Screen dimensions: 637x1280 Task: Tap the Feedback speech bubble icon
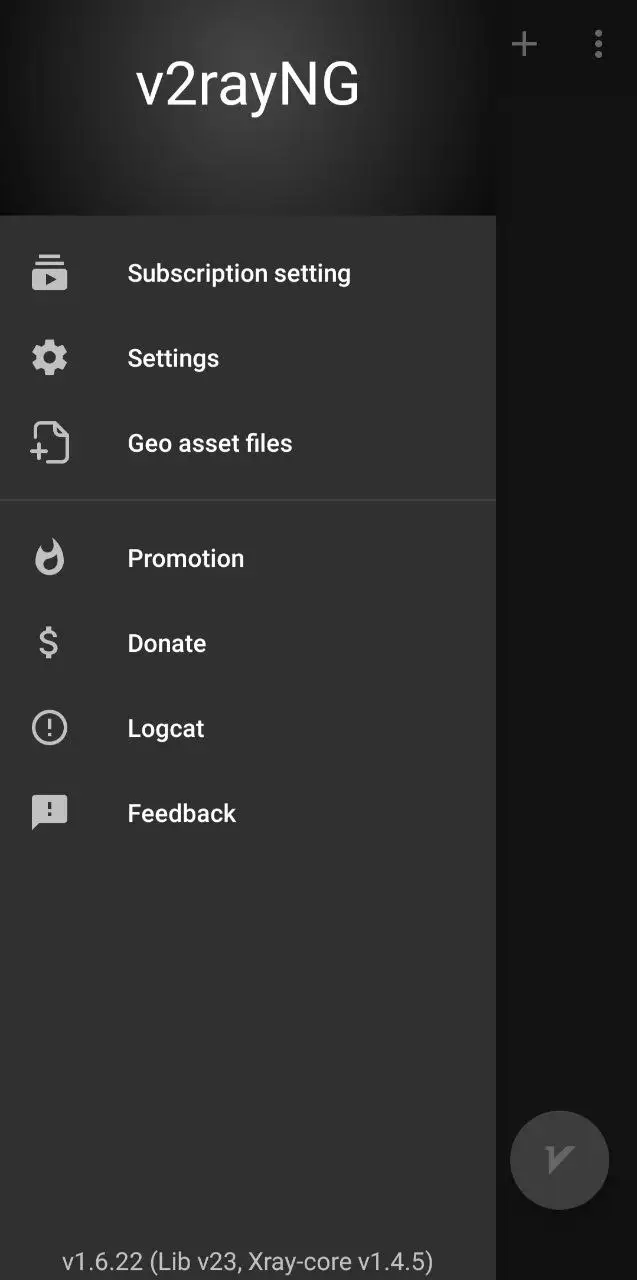pos(49,813)
